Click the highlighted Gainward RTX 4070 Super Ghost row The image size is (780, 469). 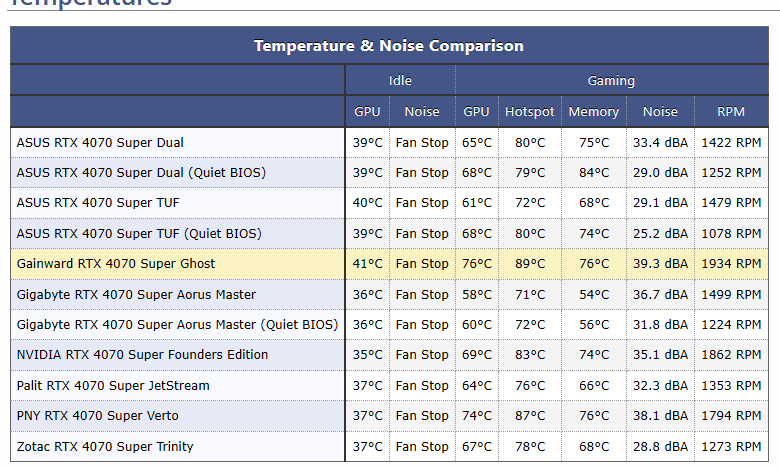[116, 264]
